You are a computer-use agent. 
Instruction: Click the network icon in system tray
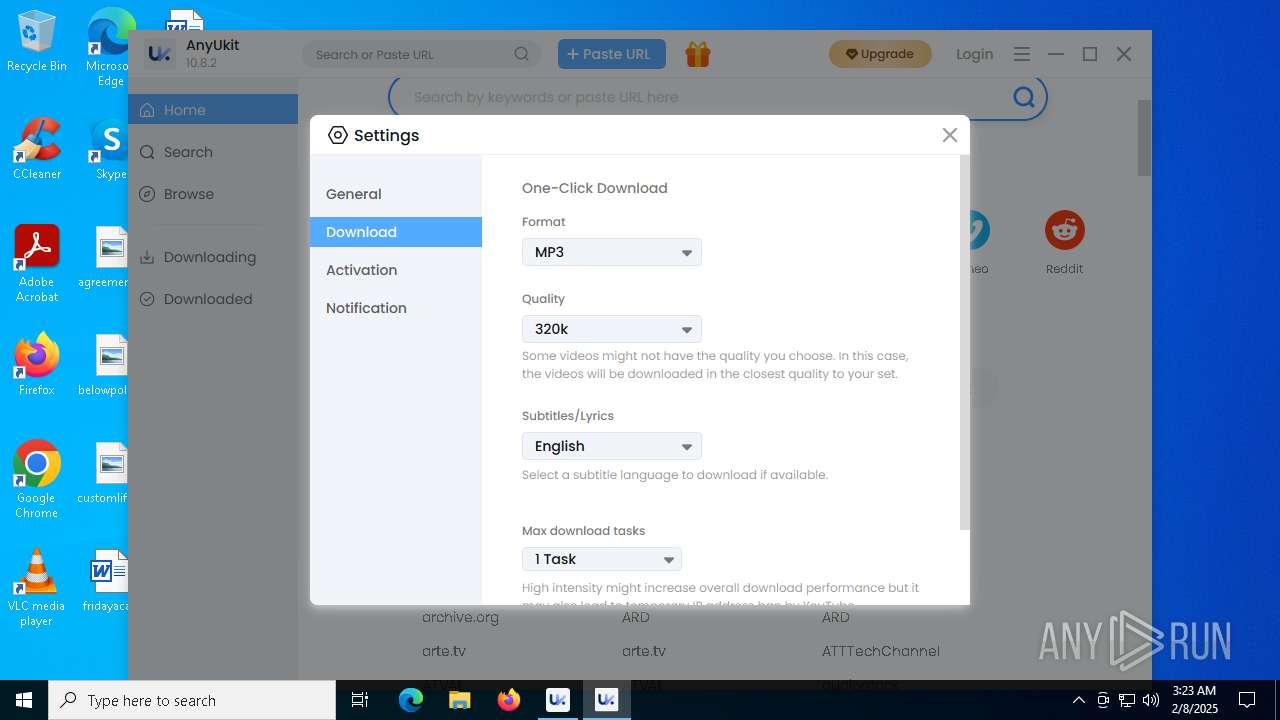[x=1127, y=700]
